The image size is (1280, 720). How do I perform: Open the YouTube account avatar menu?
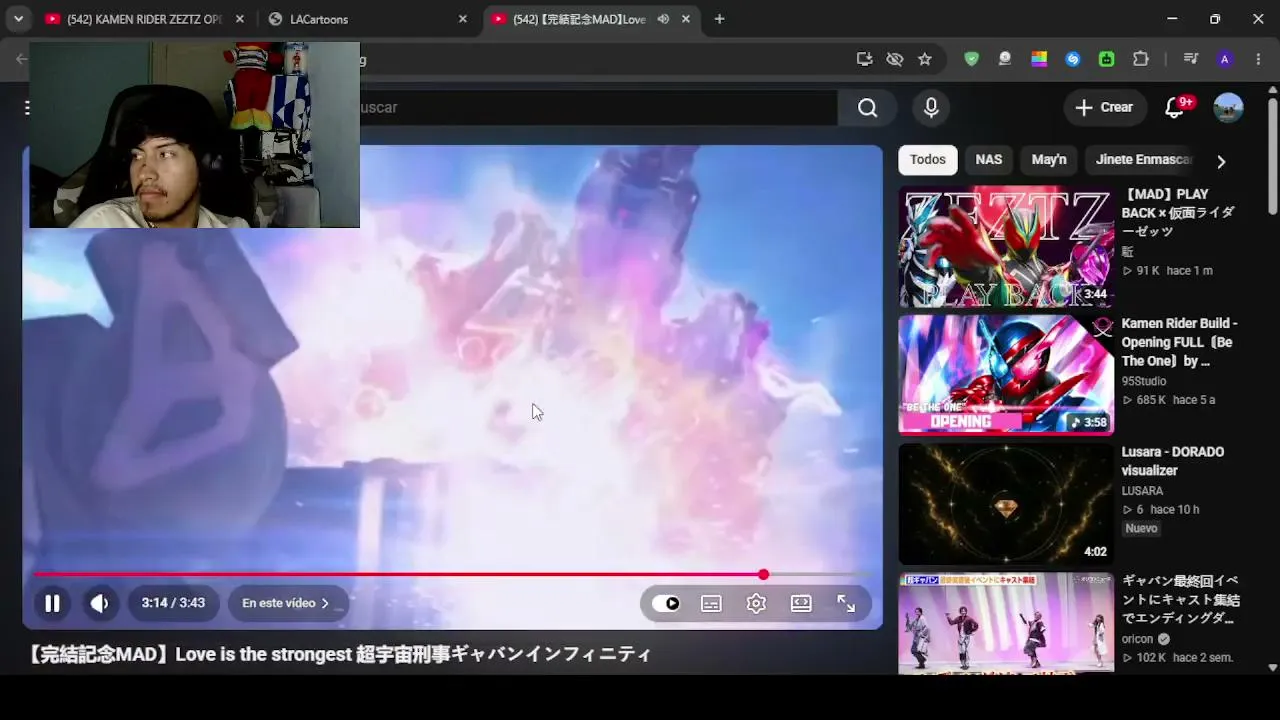(x=1228, y=108)
